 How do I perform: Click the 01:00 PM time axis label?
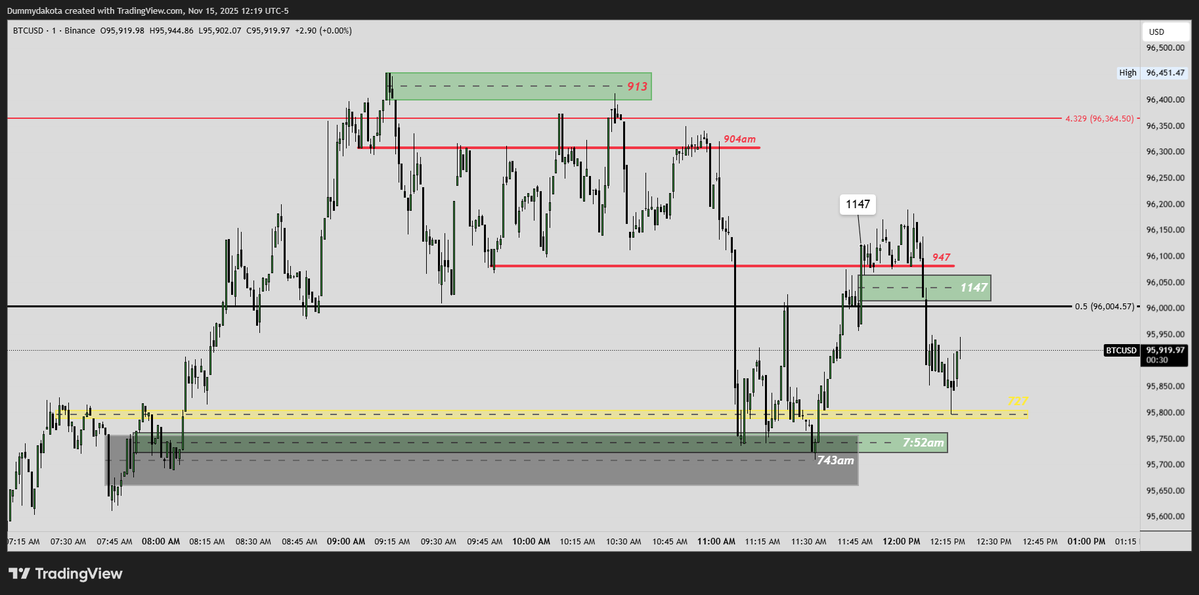click(x=1087, y=541)
